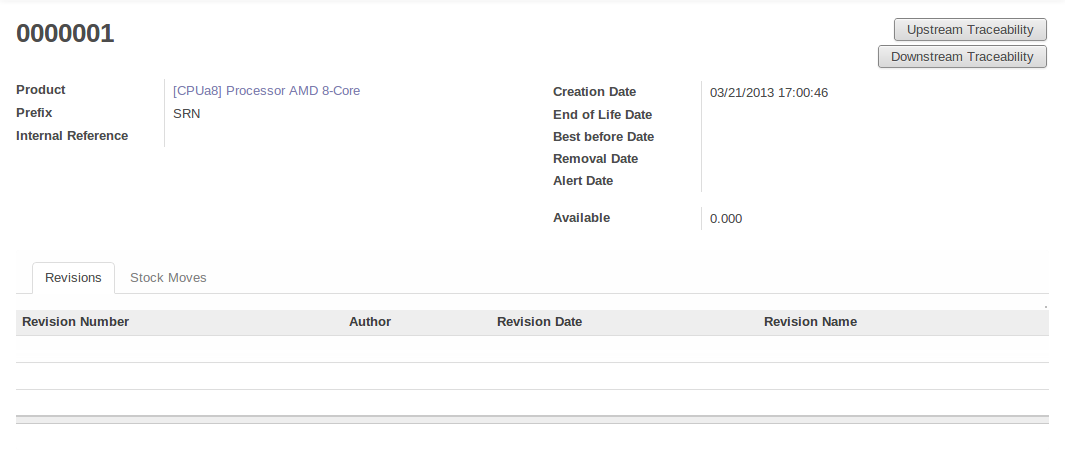Click the Removal Date label
This screenshot has height=453, width=1065.
click(x=595, y=159)
